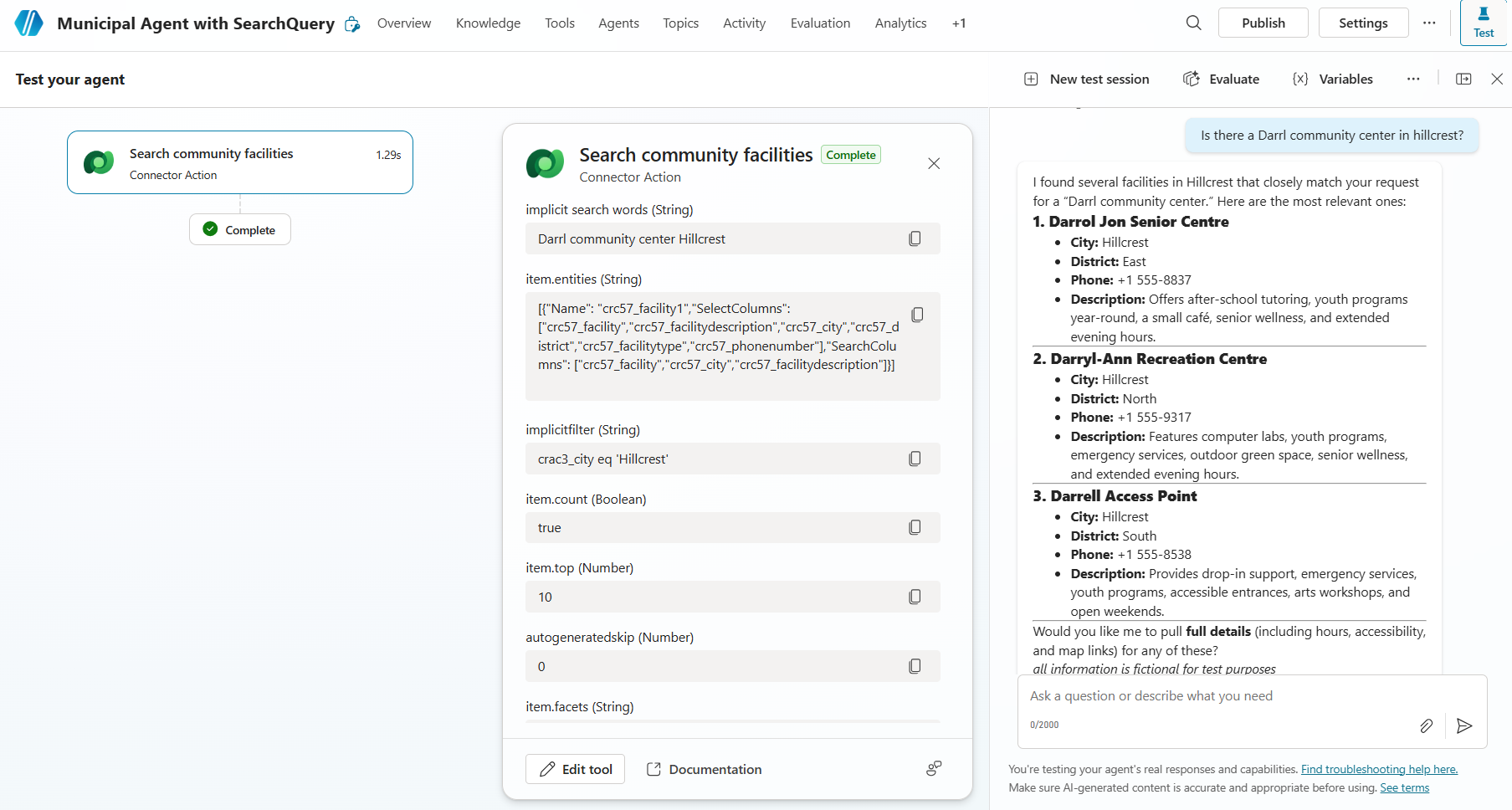Viewport: 1512px width, 810px height.
Task: Click the search magnifier icon
Action: [1193, 23]
